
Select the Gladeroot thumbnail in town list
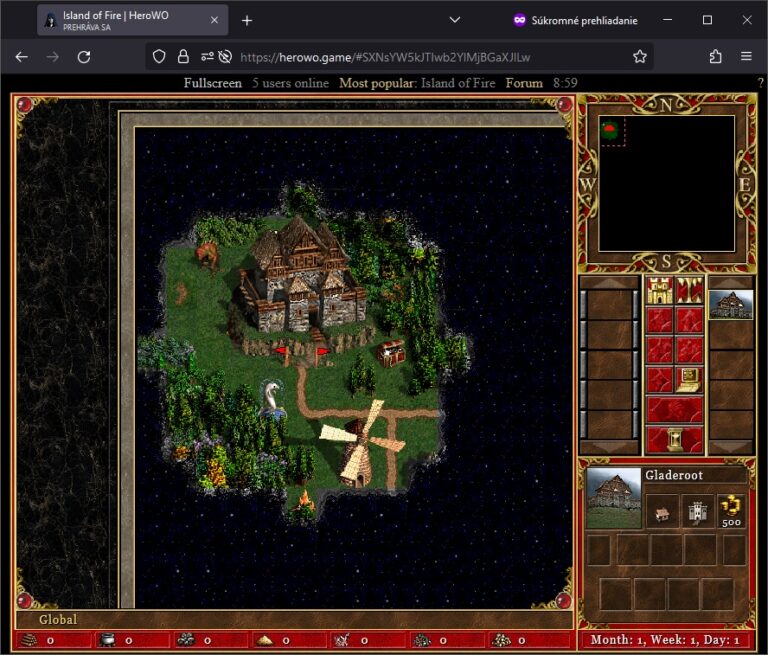coord(731,304)
